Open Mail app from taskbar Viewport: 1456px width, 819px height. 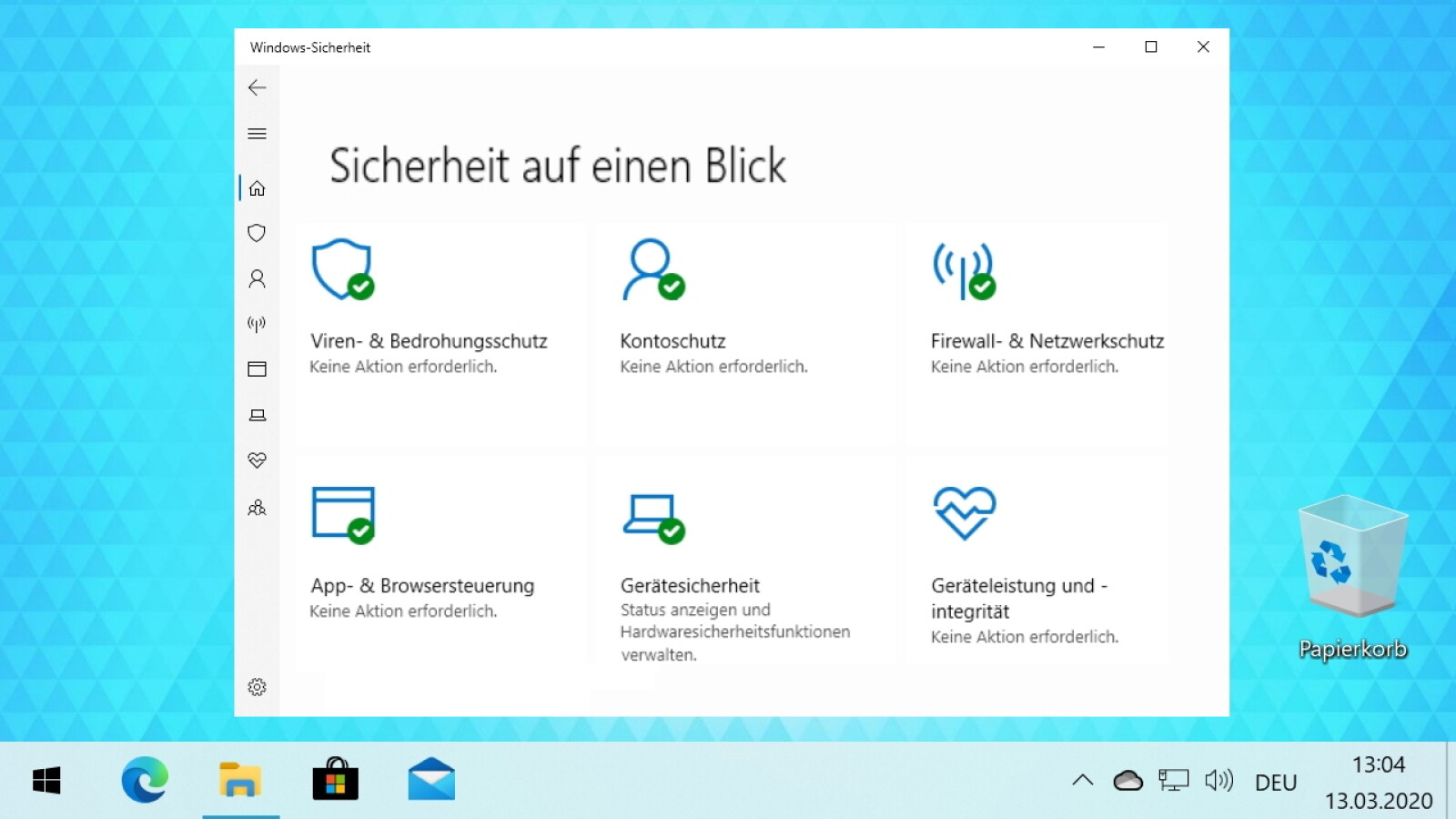431,781
